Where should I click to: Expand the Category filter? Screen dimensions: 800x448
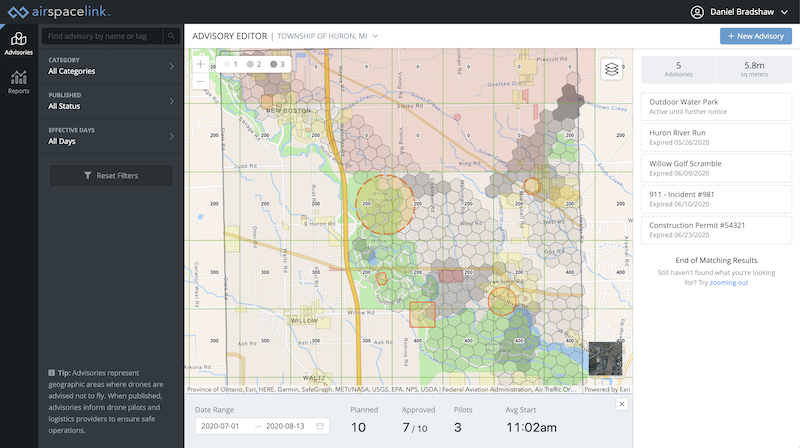[110, 66]
